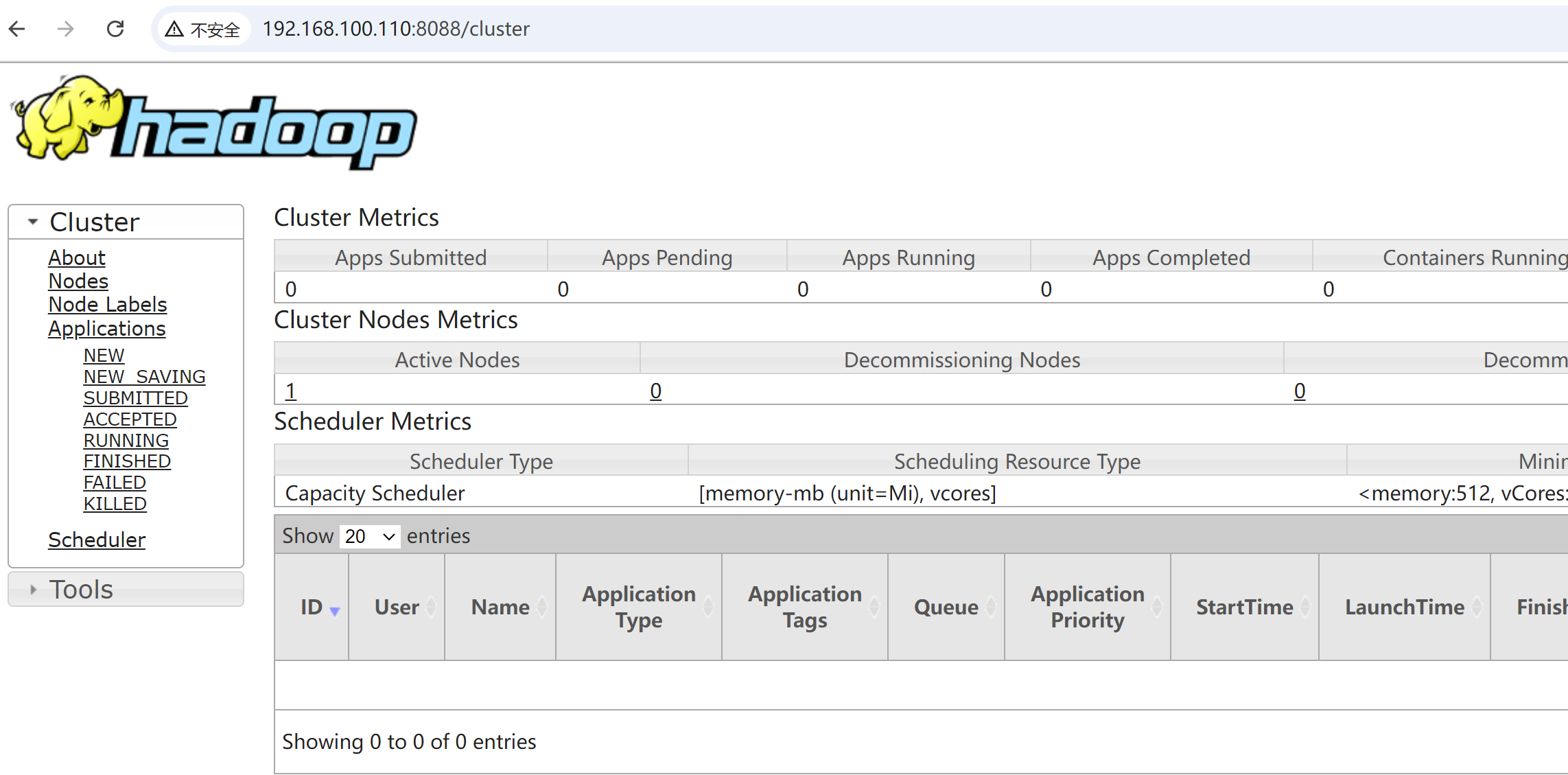Sort by the User column header
The image size is (1568, 775).
(x=397, y=607)
